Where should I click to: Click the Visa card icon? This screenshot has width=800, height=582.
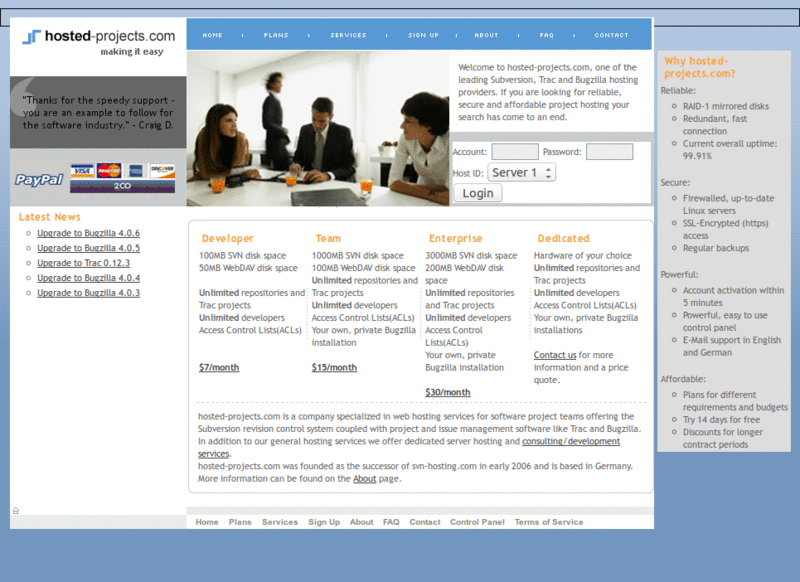tap(82, 170)
